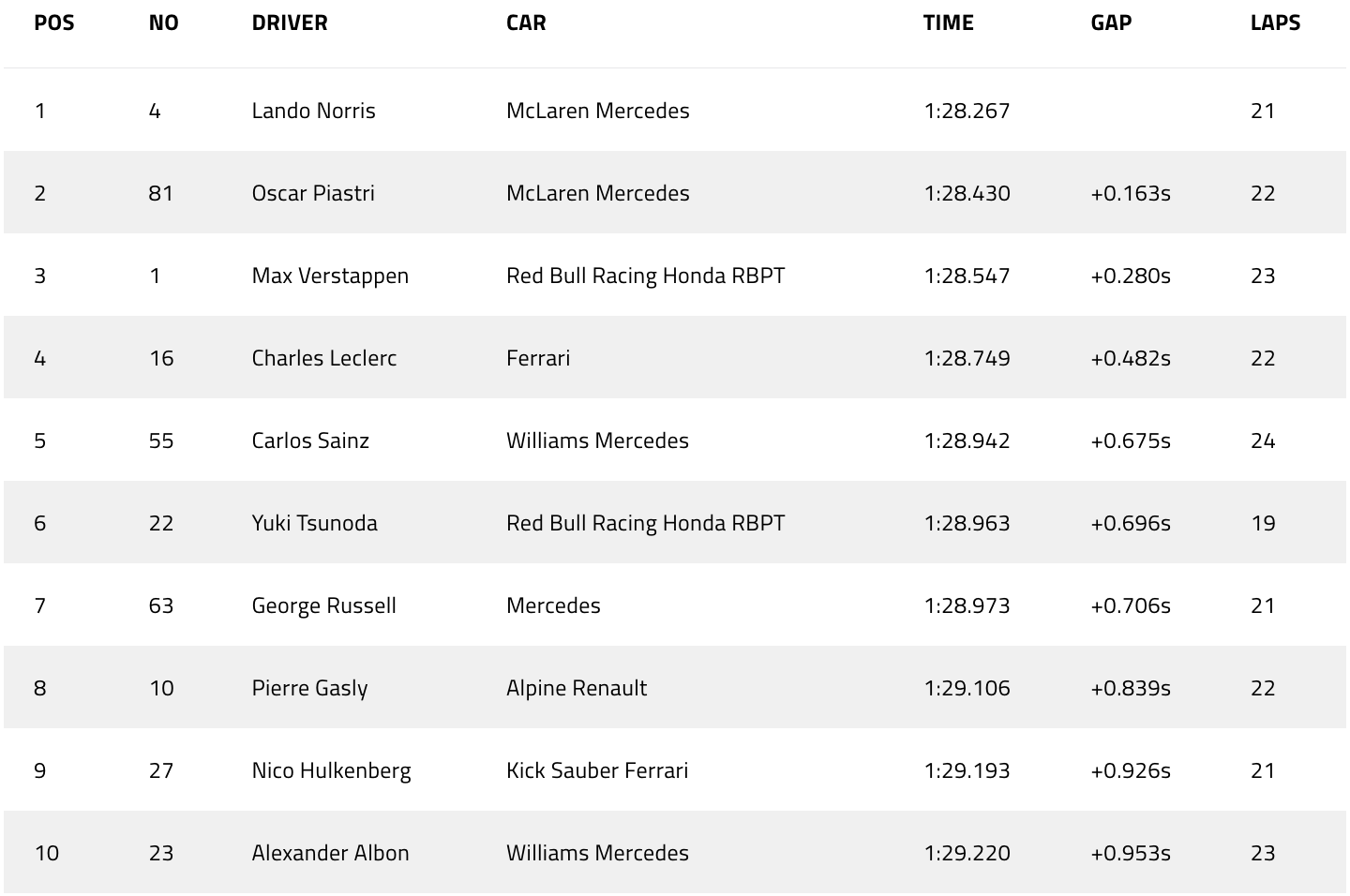This screenshot has height=896, width=1350.
Task: Select Max Verstappen driver entry
Action: (330, 276)
